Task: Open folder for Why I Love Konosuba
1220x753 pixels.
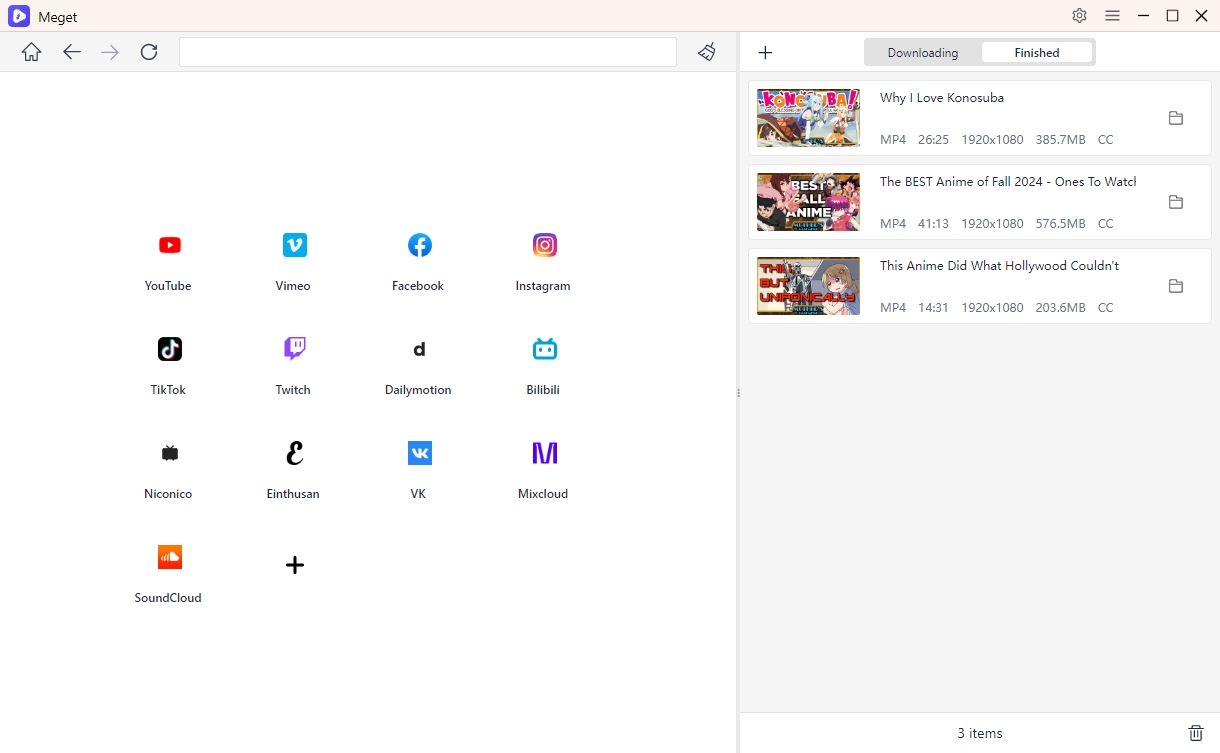Action: (x=1176, y=118)
